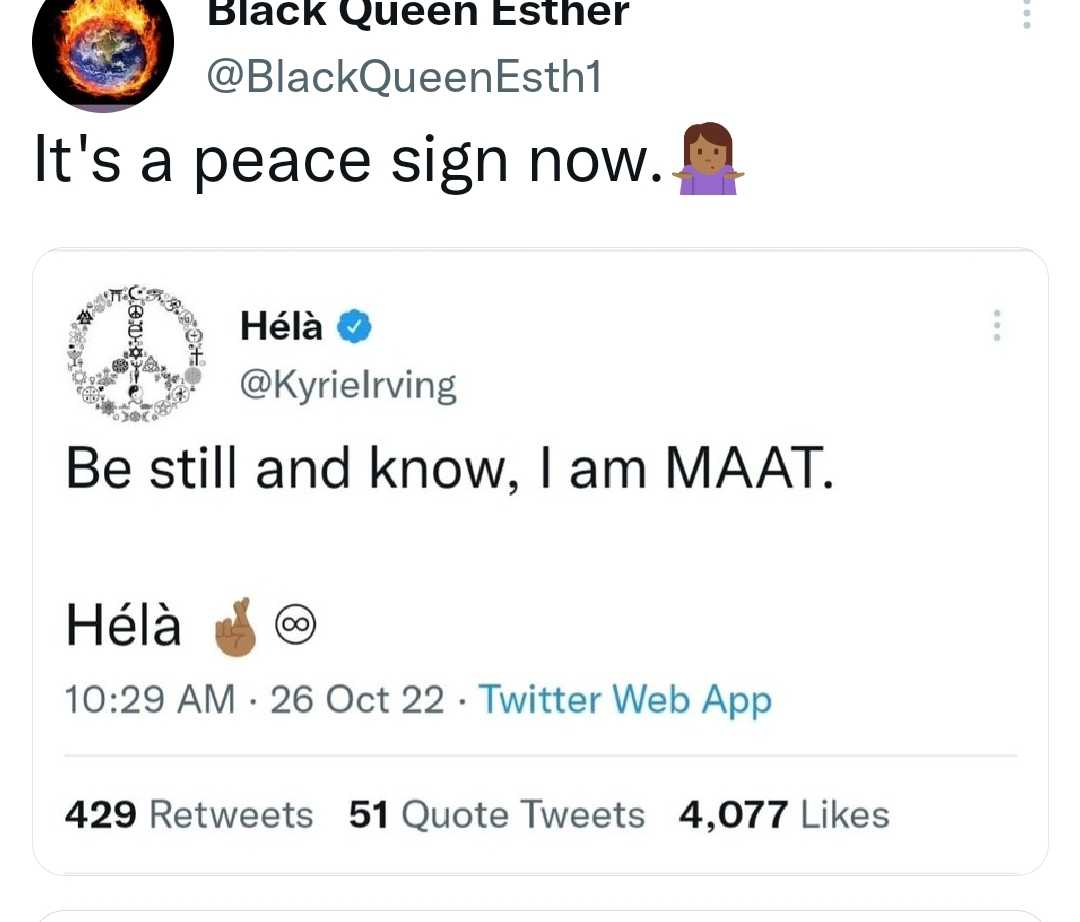Click the "It's a peace sign now." text
Screen dimensions: 1080x922
[349, 160]
